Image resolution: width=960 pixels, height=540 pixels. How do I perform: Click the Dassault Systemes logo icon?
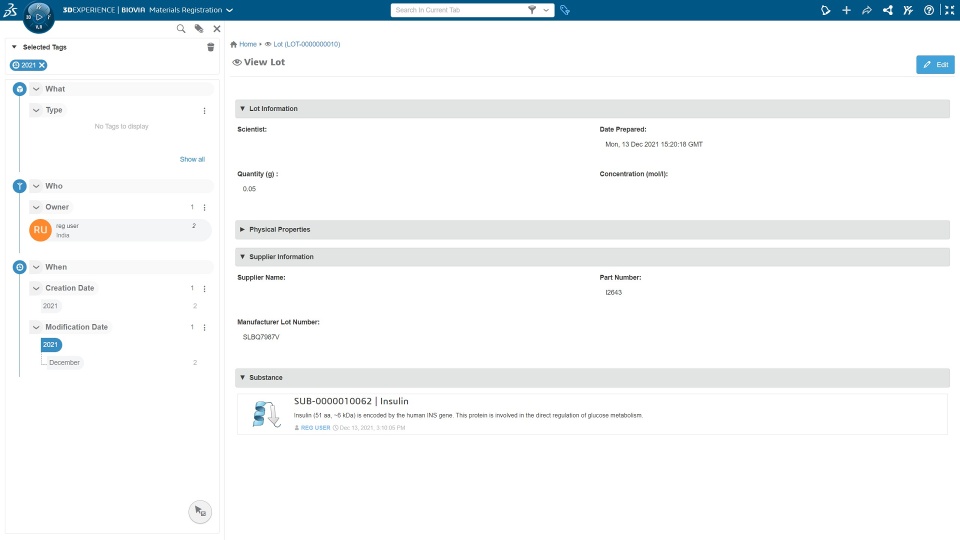tap(10, 10)
